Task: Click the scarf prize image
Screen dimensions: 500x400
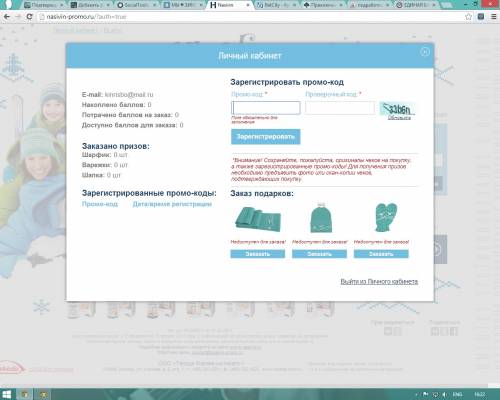Action: (258, 219)
